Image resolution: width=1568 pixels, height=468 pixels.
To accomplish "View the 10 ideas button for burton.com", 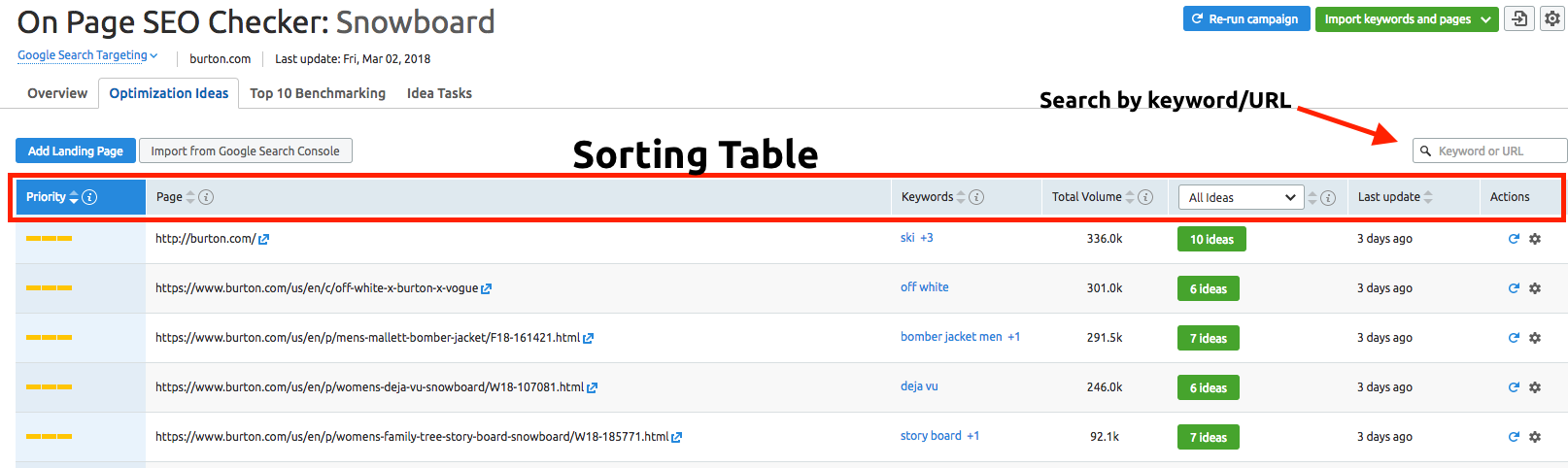I will [x=1210, y=239].
